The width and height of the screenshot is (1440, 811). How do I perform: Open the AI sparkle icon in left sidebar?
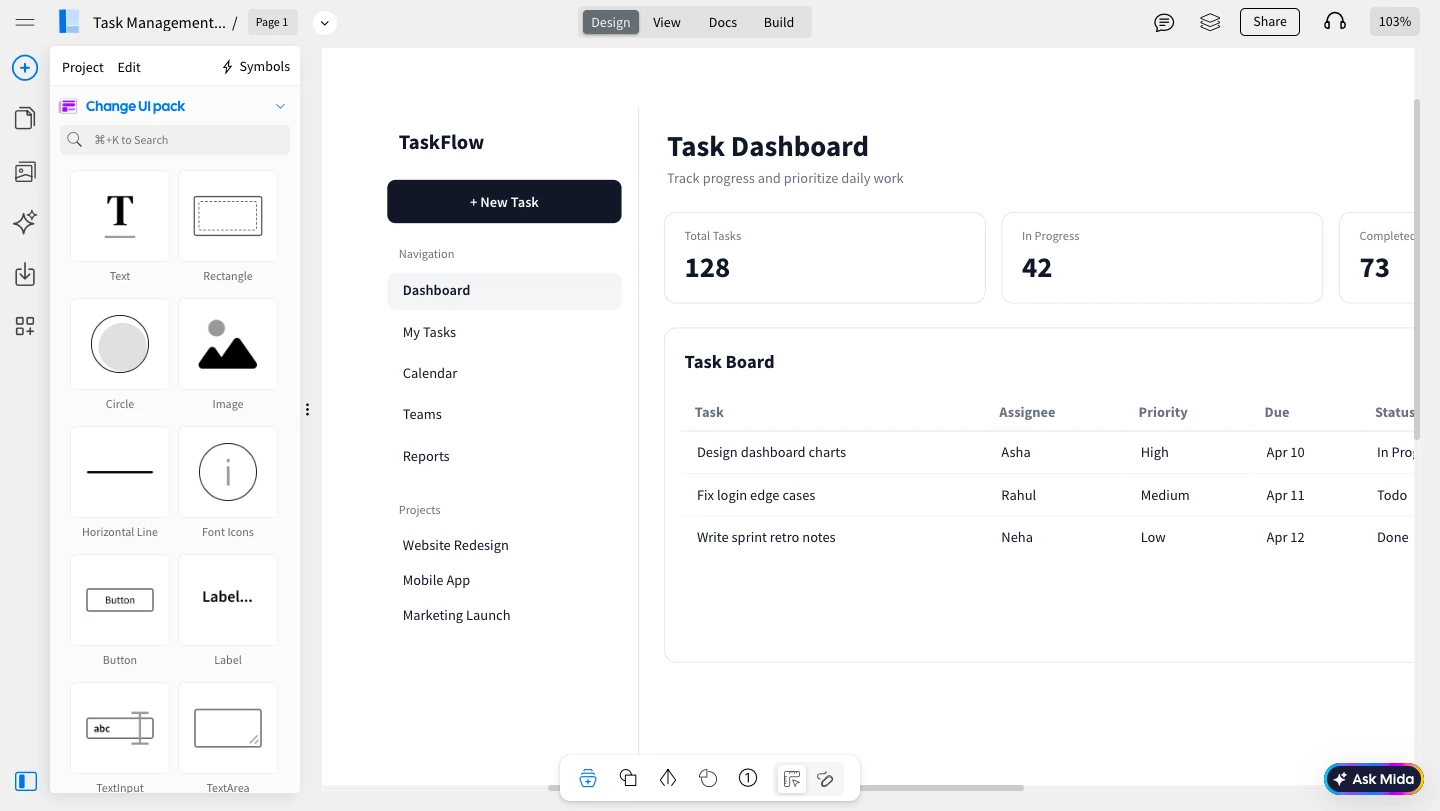pyautogui.click(x=25, y=222)
